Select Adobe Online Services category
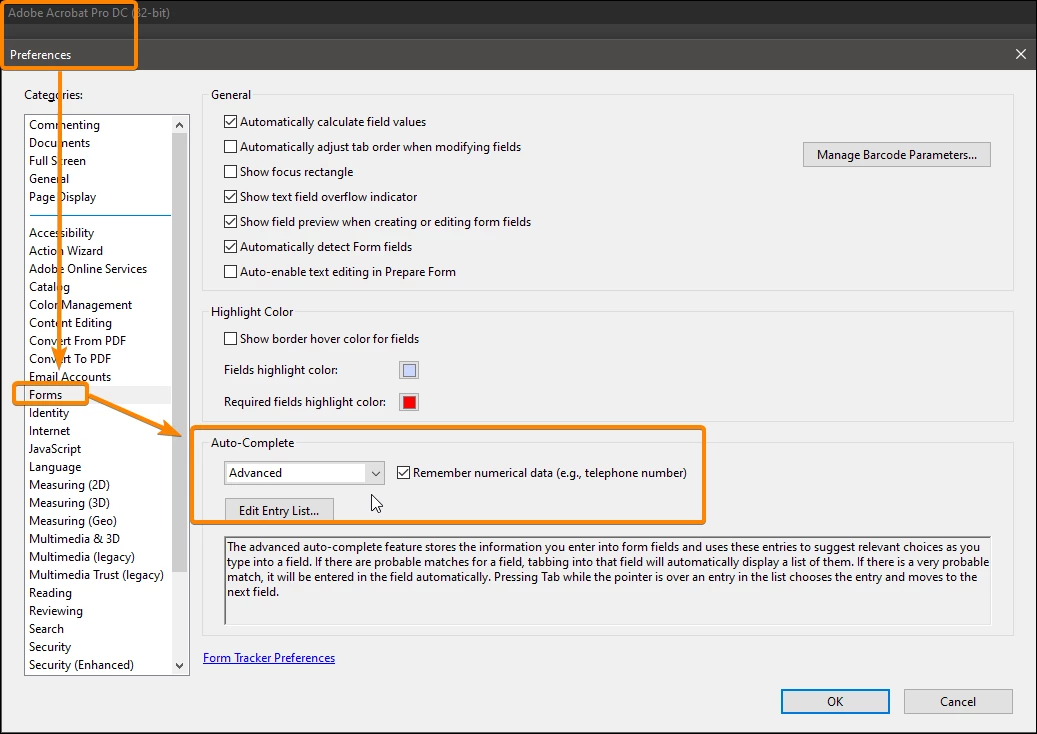This screenshot has width=1037, height=734. 88,268
